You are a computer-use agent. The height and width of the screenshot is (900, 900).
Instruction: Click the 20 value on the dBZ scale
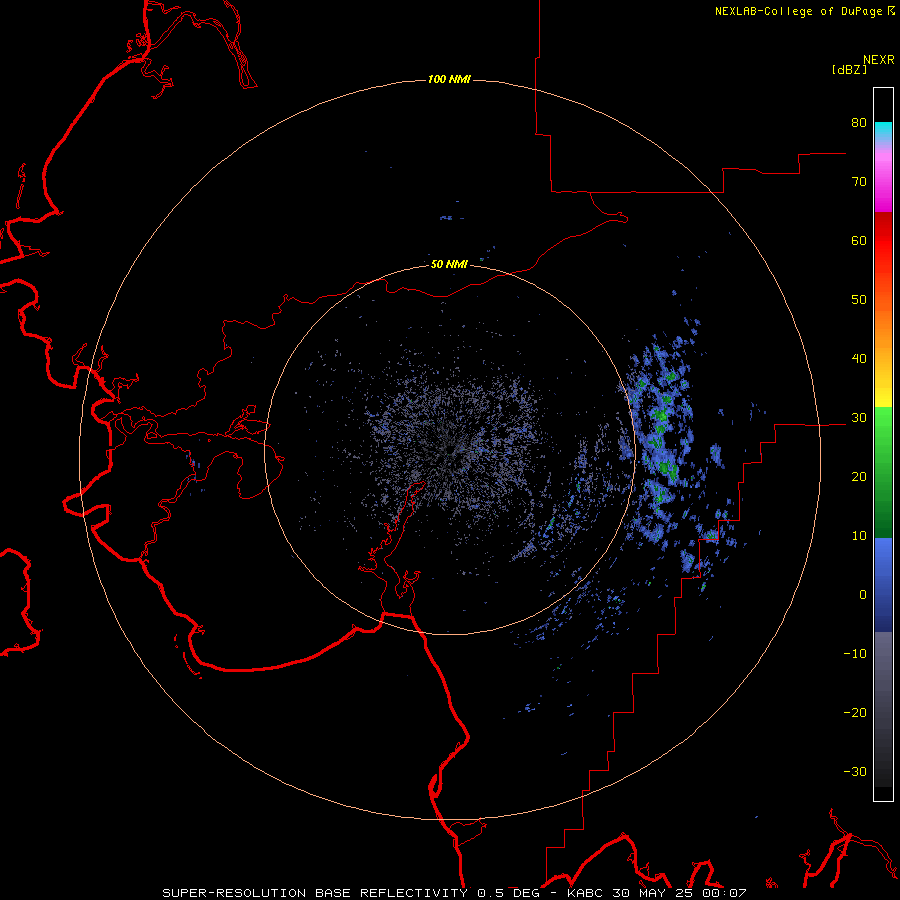(859, 477)
